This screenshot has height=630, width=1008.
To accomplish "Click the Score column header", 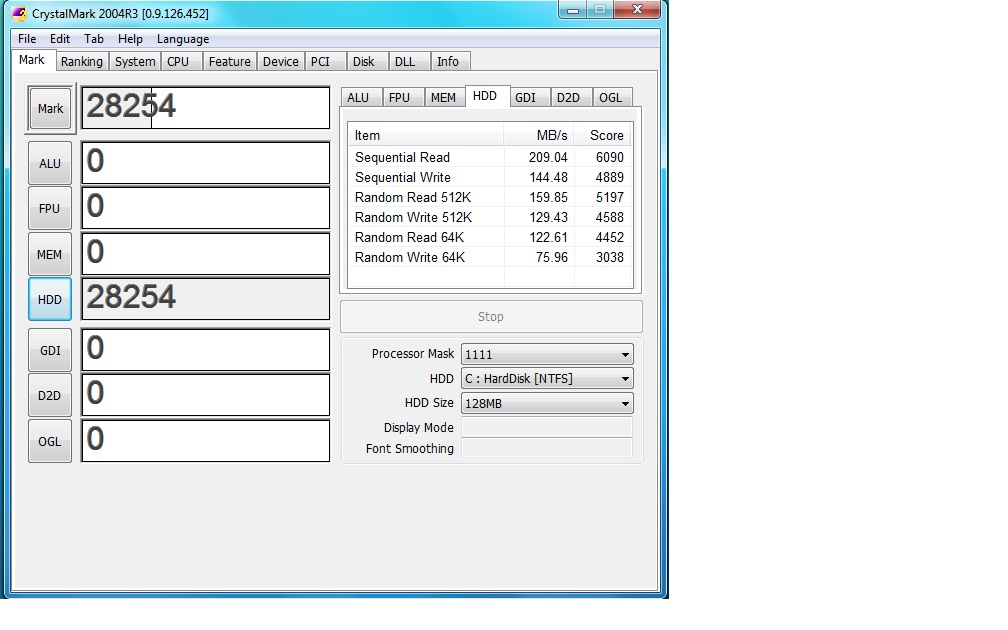I will tap(603, 136).
